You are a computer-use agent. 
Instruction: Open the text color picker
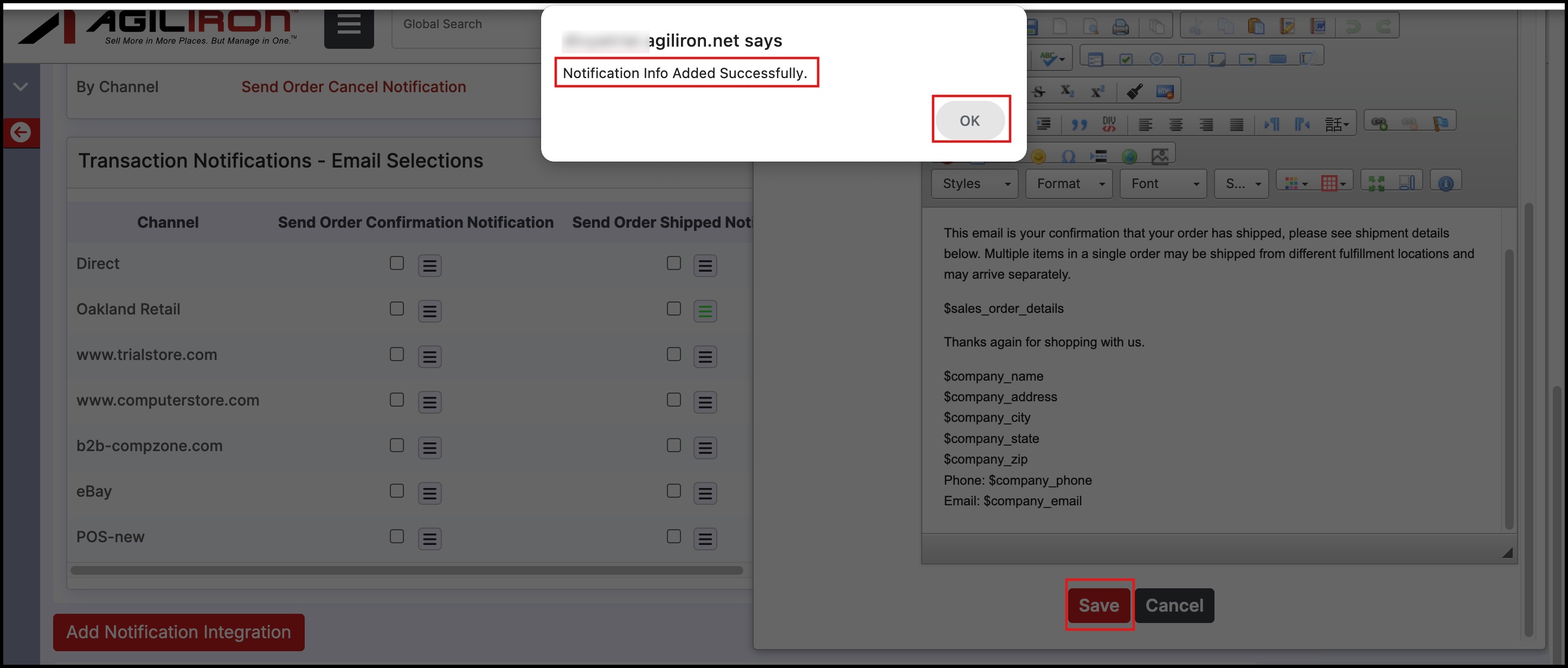(x=1295, y=183)
